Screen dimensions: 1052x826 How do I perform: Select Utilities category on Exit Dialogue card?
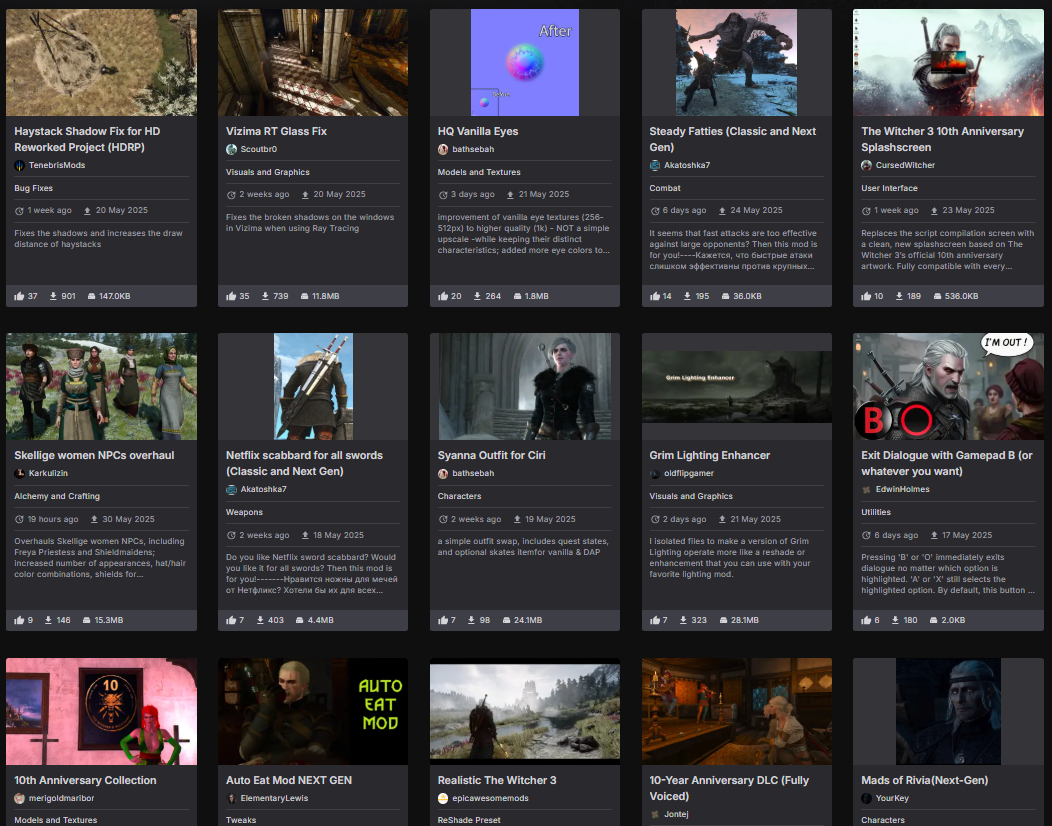(876, 513)
